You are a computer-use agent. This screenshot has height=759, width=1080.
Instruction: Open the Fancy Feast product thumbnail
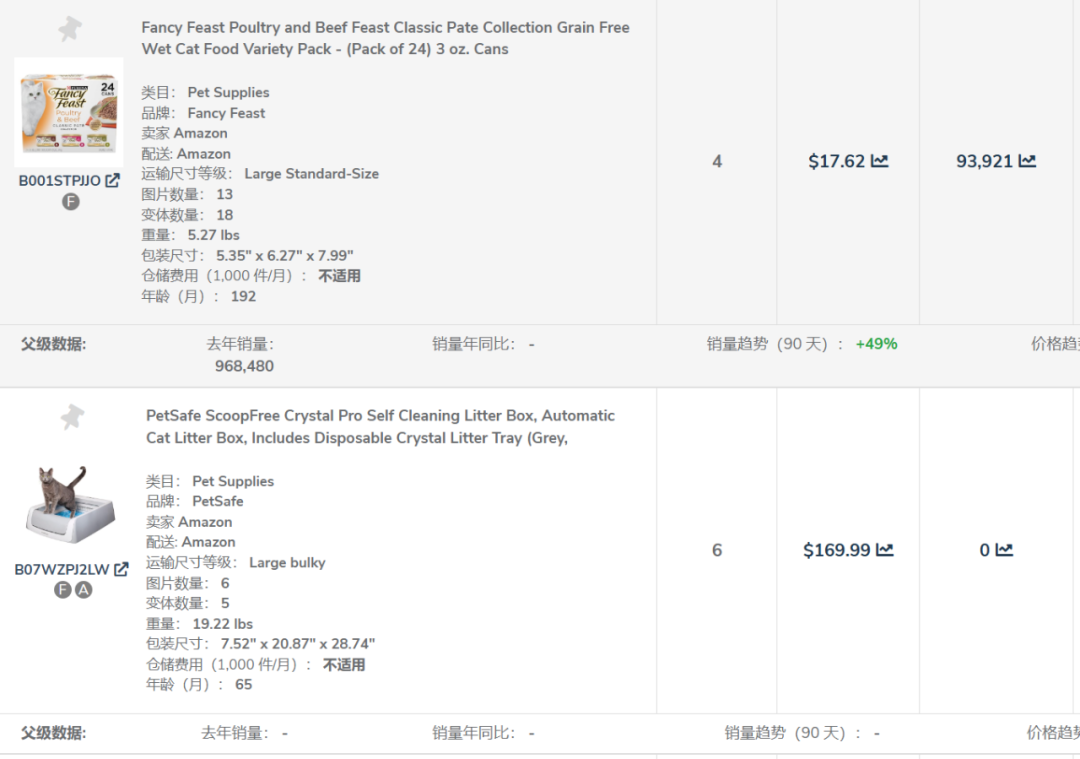[x=69, y=112]
